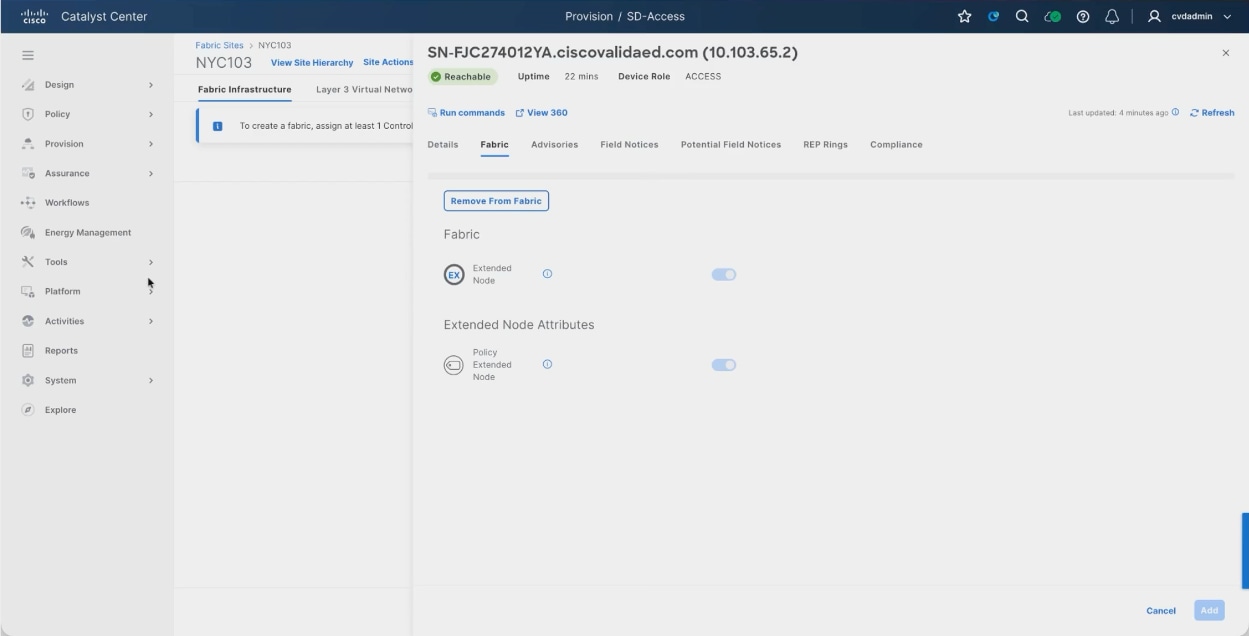Click the Add button
Viewport: 1249px width, 636px height.
coord(1209,611)
